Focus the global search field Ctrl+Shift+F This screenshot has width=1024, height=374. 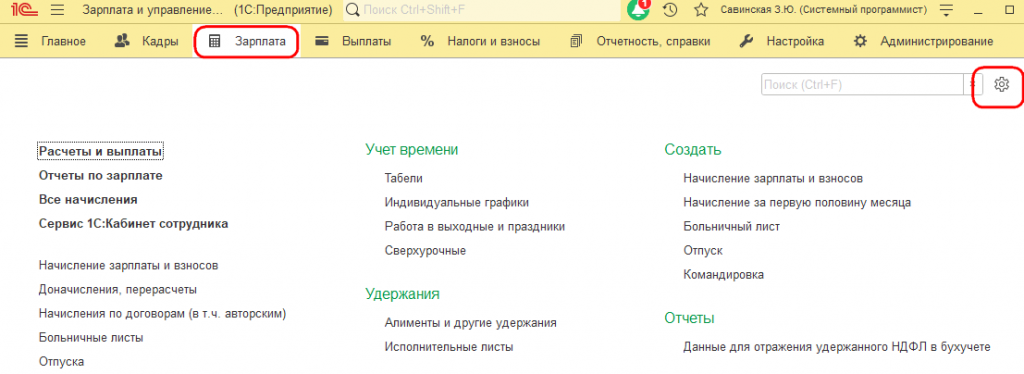coord(481,10)
